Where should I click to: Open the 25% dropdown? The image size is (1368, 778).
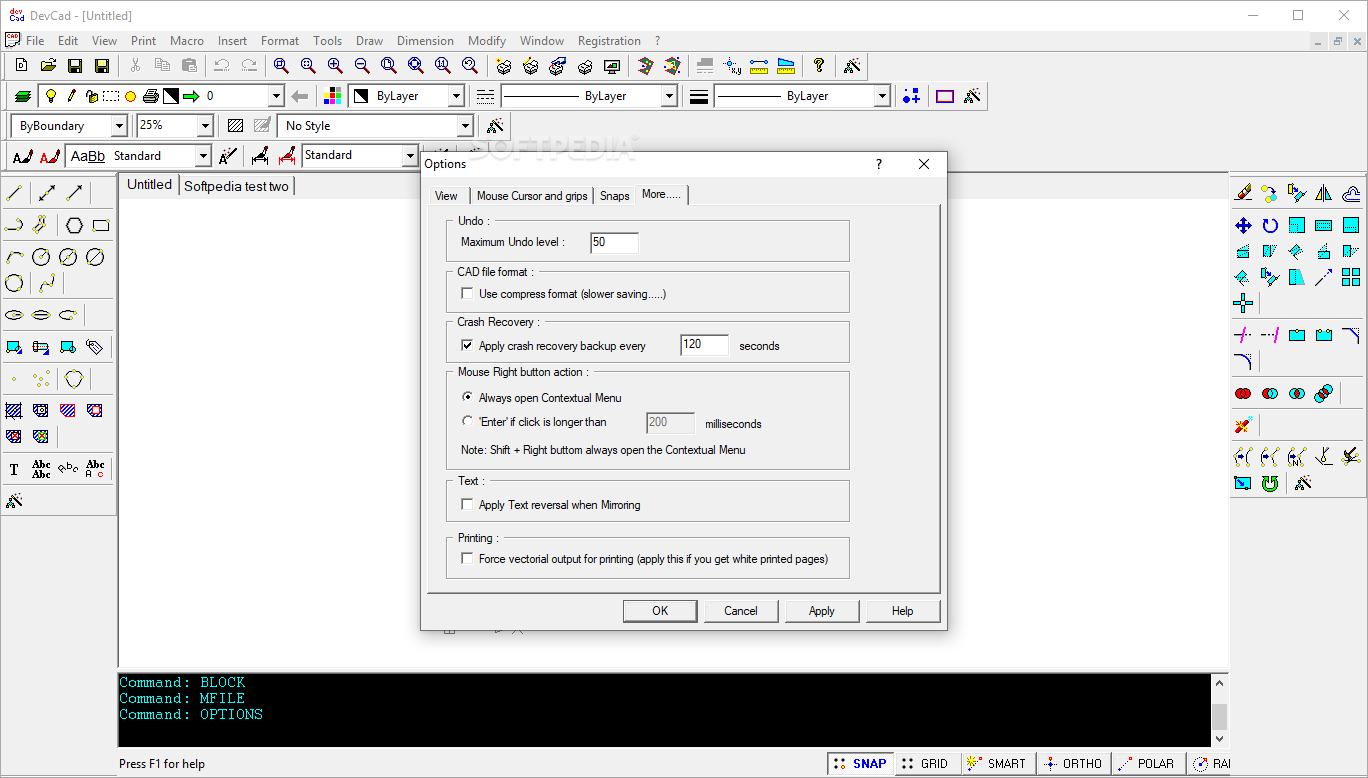tap(205, 126)
